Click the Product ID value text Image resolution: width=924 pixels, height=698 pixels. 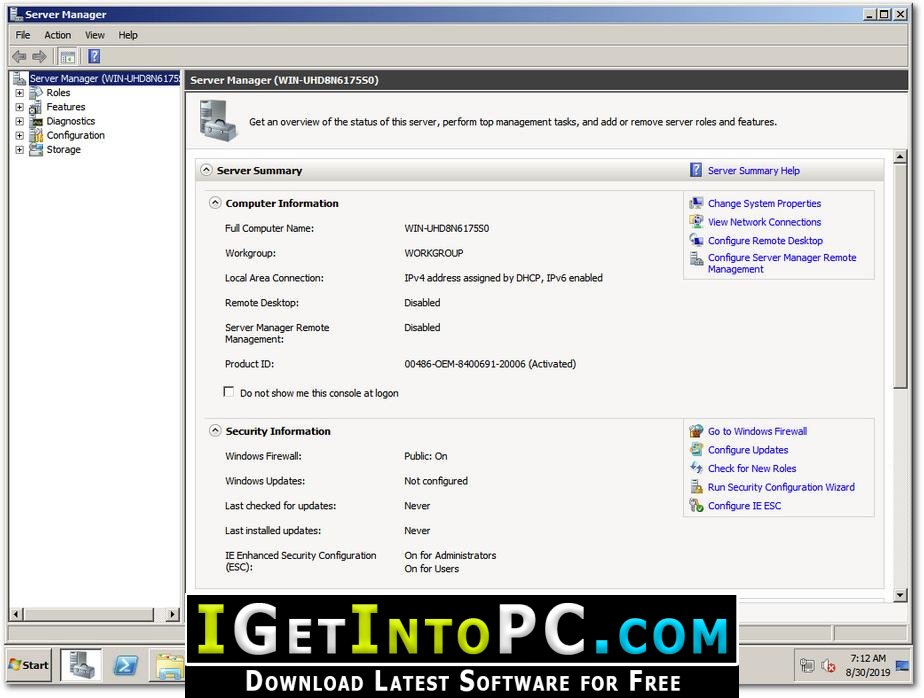[x=490, y=364]
